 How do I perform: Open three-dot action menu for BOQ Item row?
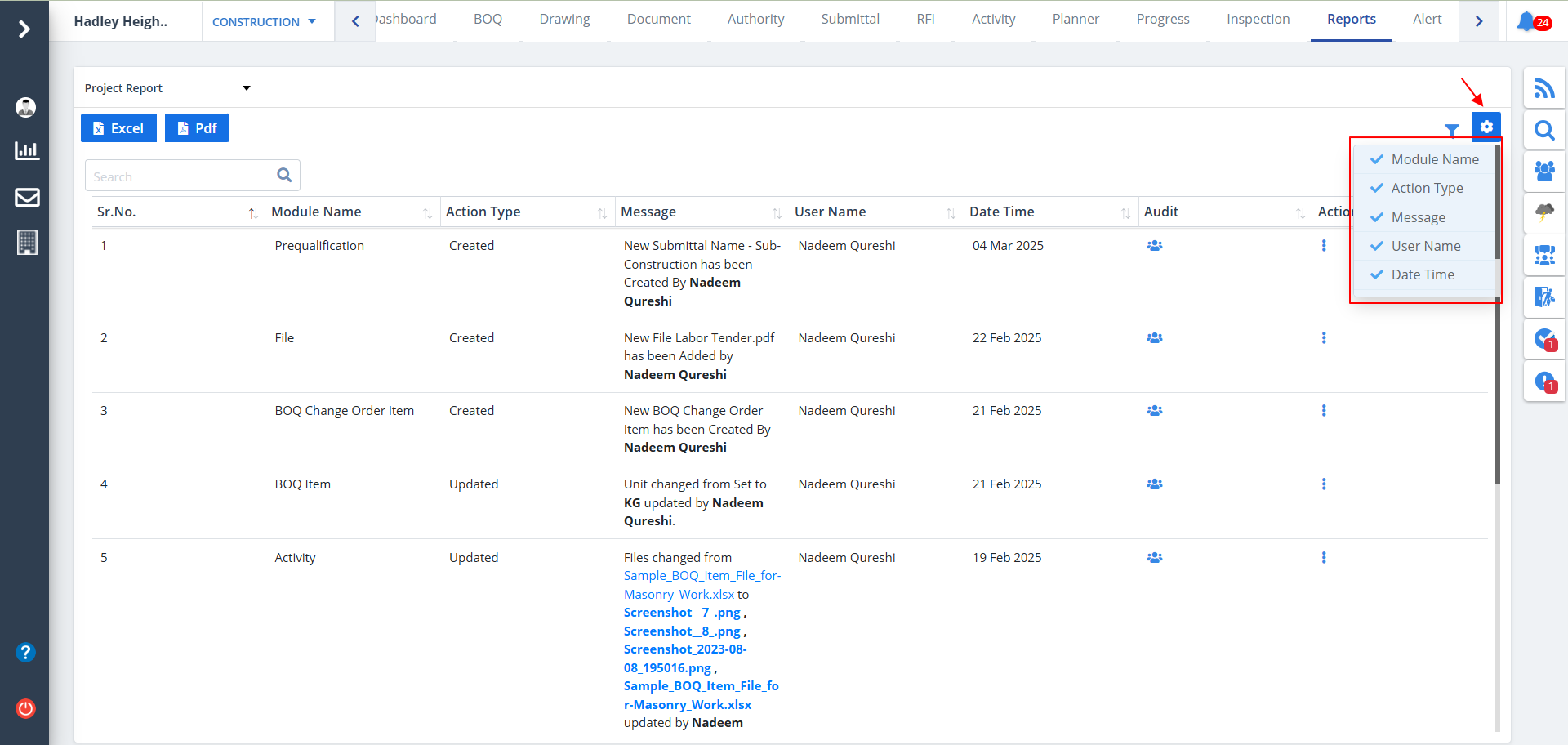pos(1323,484)
